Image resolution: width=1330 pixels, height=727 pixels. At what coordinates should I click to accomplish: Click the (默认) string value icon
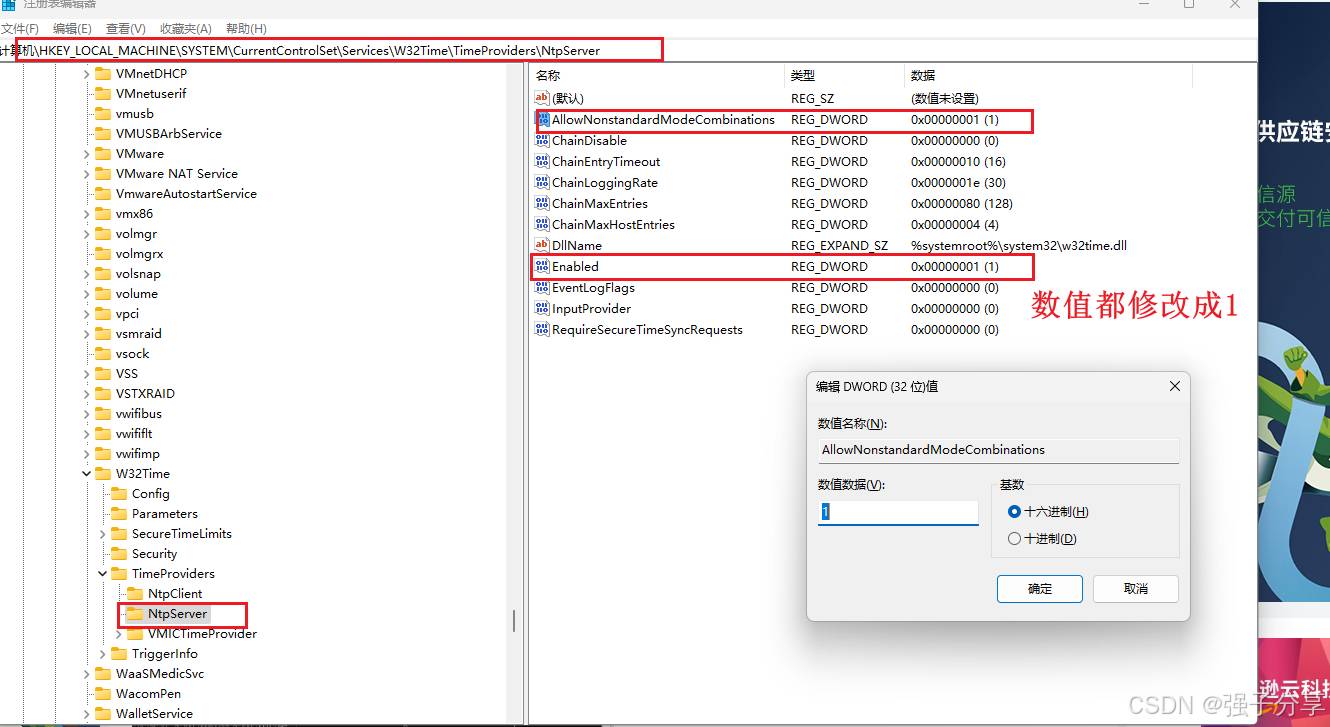click(543, 98)
